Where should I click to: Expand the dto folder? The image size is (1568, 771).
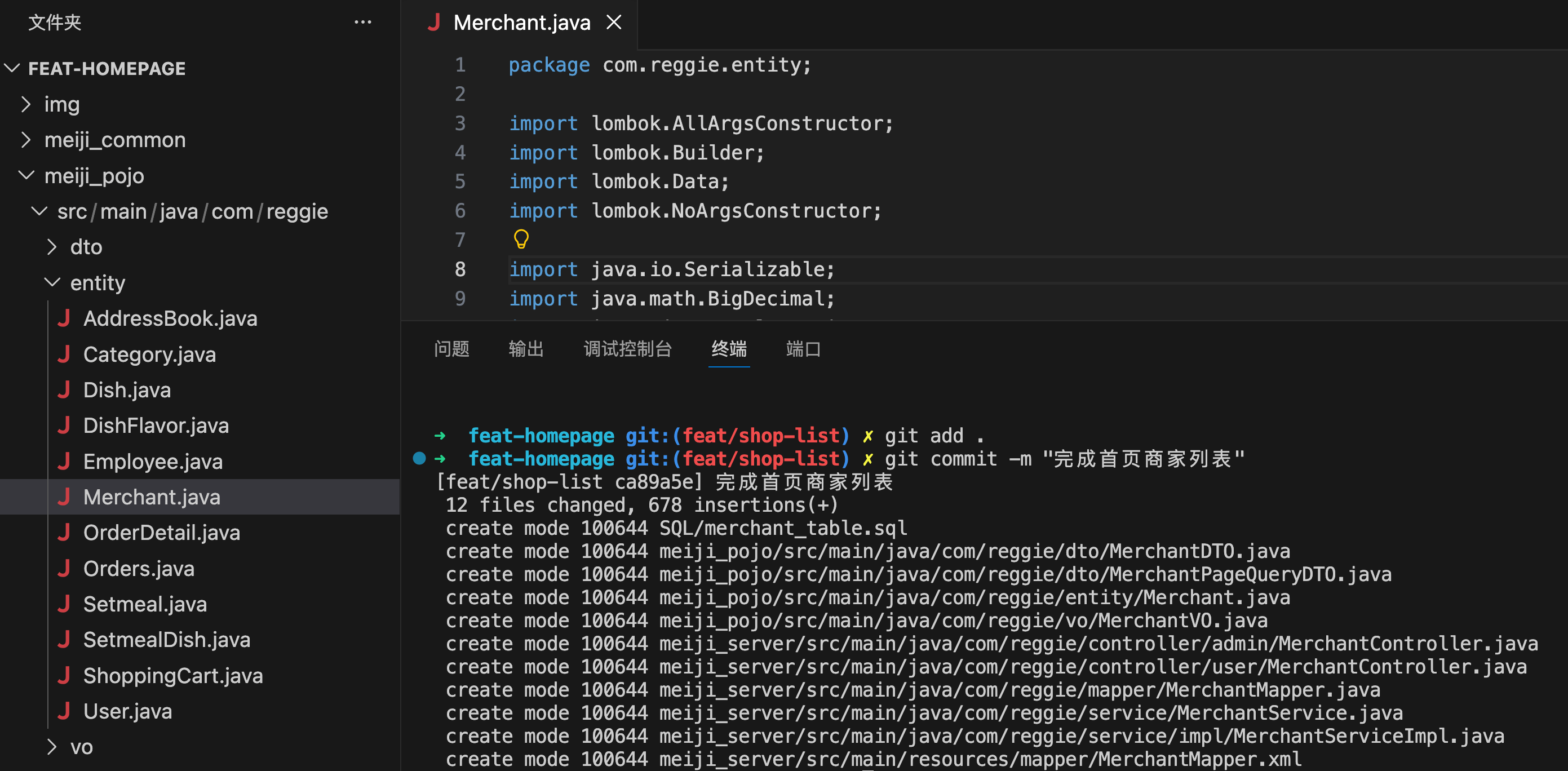pos(52,247)
